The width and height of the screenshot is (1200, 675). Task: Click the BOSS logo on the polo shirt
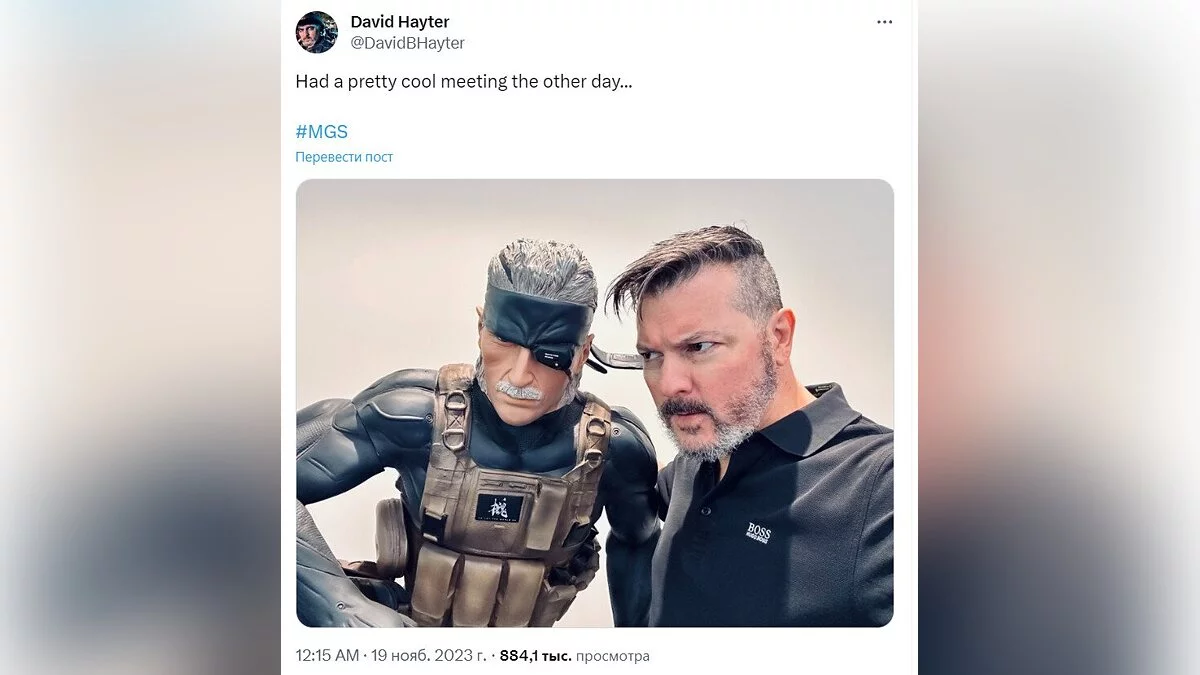758,532
